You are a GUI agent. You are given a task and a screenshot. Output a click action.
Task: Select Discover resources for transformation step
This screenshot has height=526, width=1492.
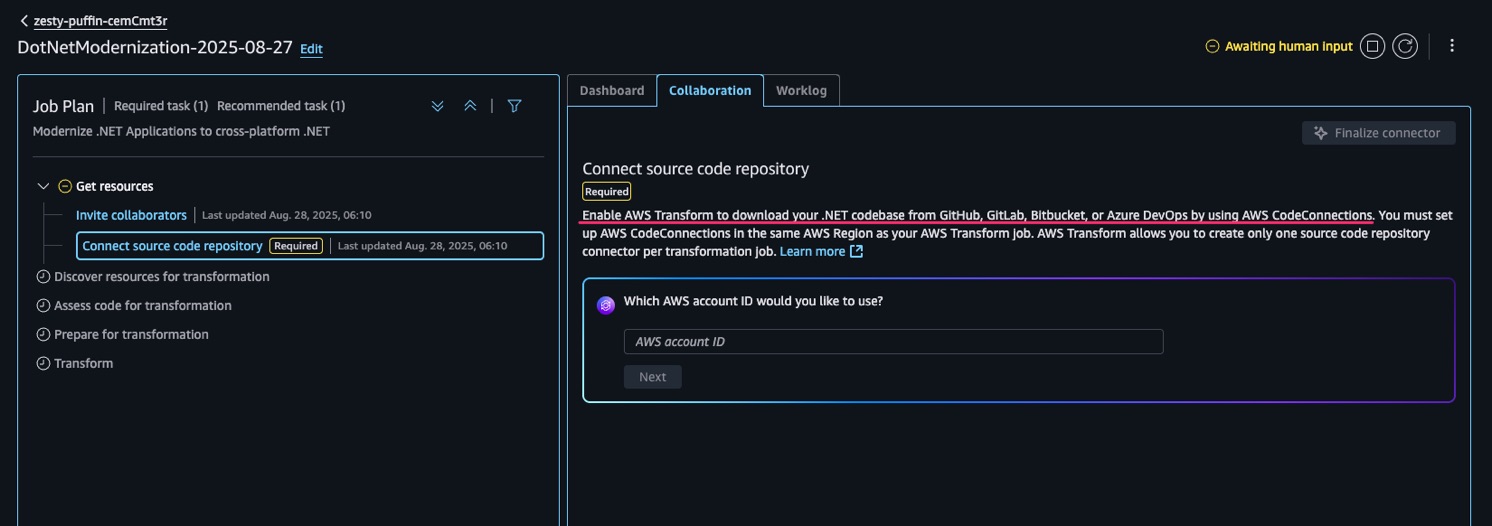[161, 277]
